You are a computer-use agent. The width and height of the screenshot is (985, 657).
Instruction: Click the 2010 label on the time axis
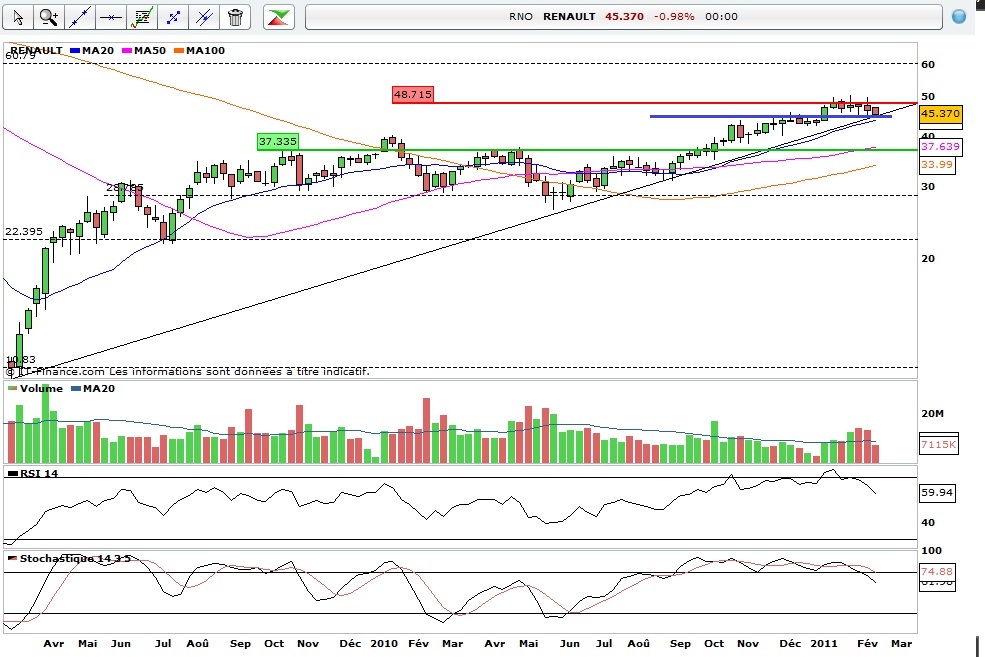click(384, 643)
